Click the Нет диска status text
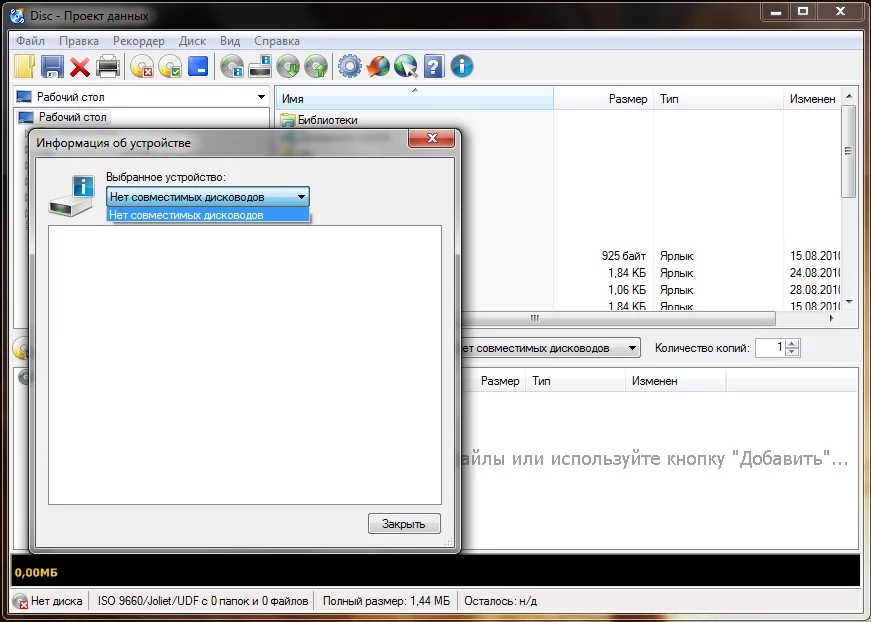Screen dimensions: 871x622 (57, 601)
